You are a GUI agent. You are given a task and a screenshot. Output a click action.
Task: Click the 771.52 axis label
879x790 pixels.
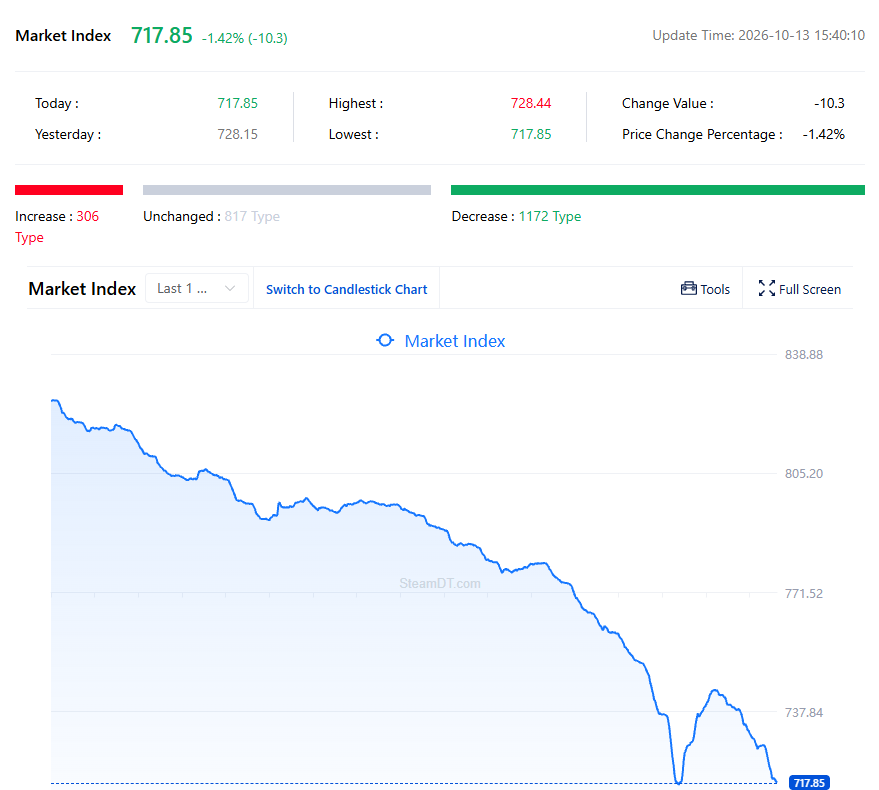[x=804, y=593]
